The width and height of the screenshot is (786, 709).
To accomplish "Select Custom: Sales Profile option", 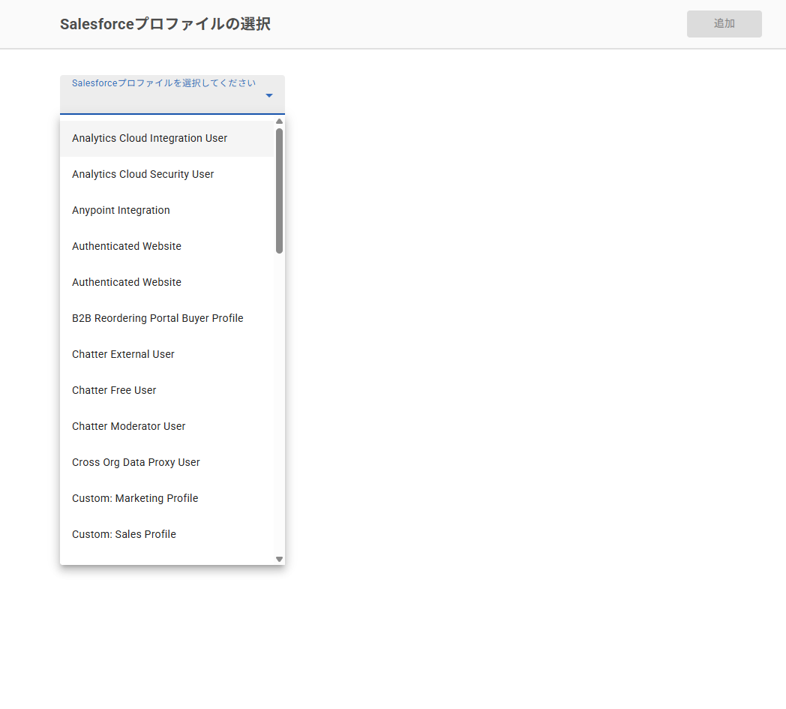I will pos(167,535).
